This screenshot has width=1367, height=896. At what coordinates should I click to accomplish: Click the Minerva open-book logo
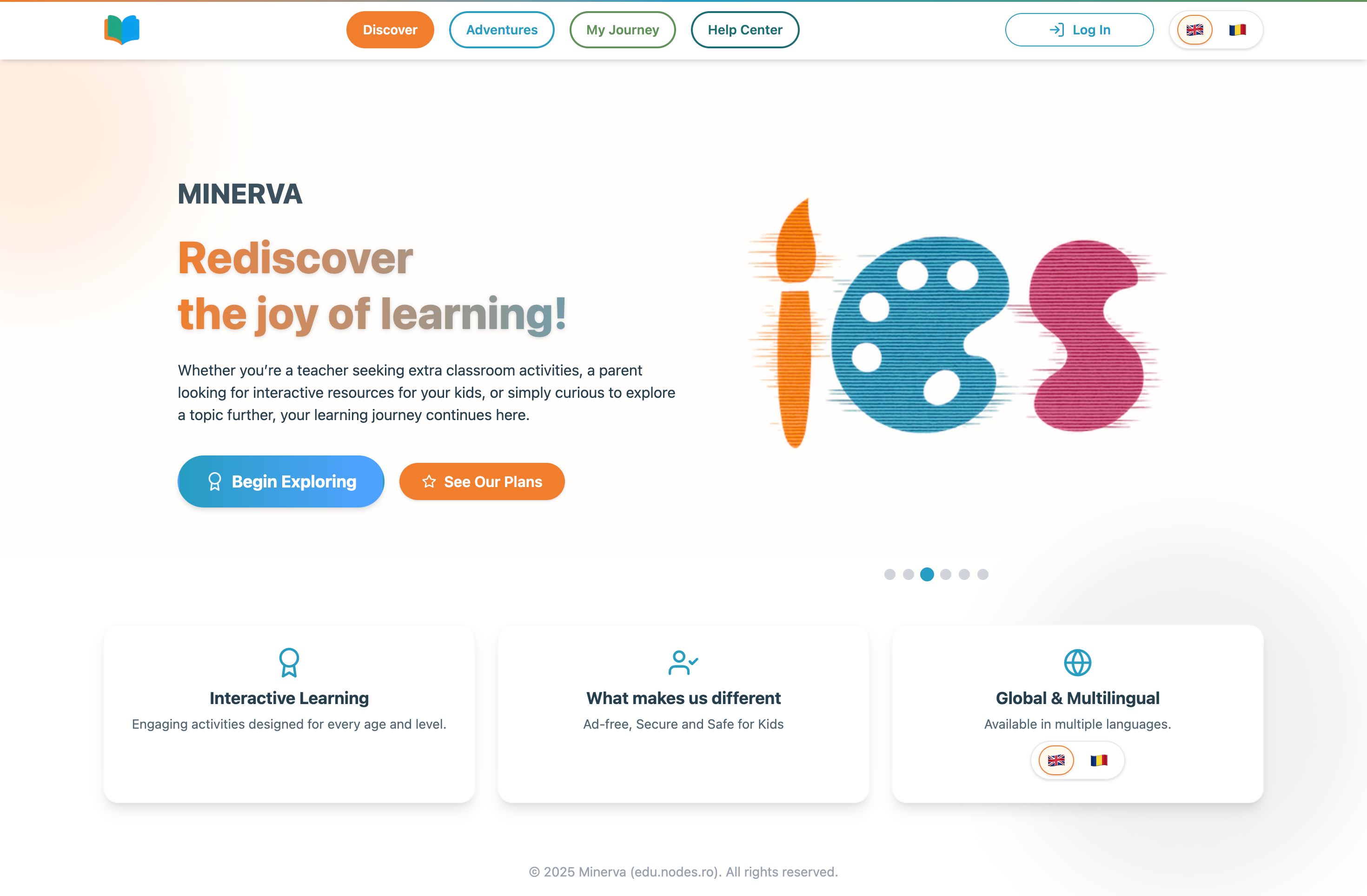click(122, 30)
